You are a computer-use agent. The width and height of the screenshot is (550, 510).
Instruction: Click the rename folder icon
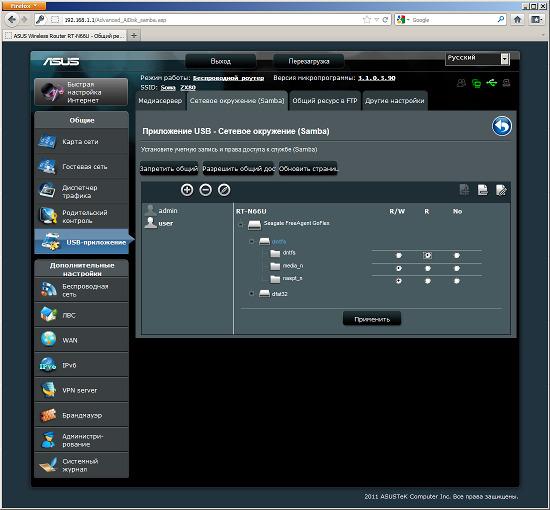coord(501,190)
